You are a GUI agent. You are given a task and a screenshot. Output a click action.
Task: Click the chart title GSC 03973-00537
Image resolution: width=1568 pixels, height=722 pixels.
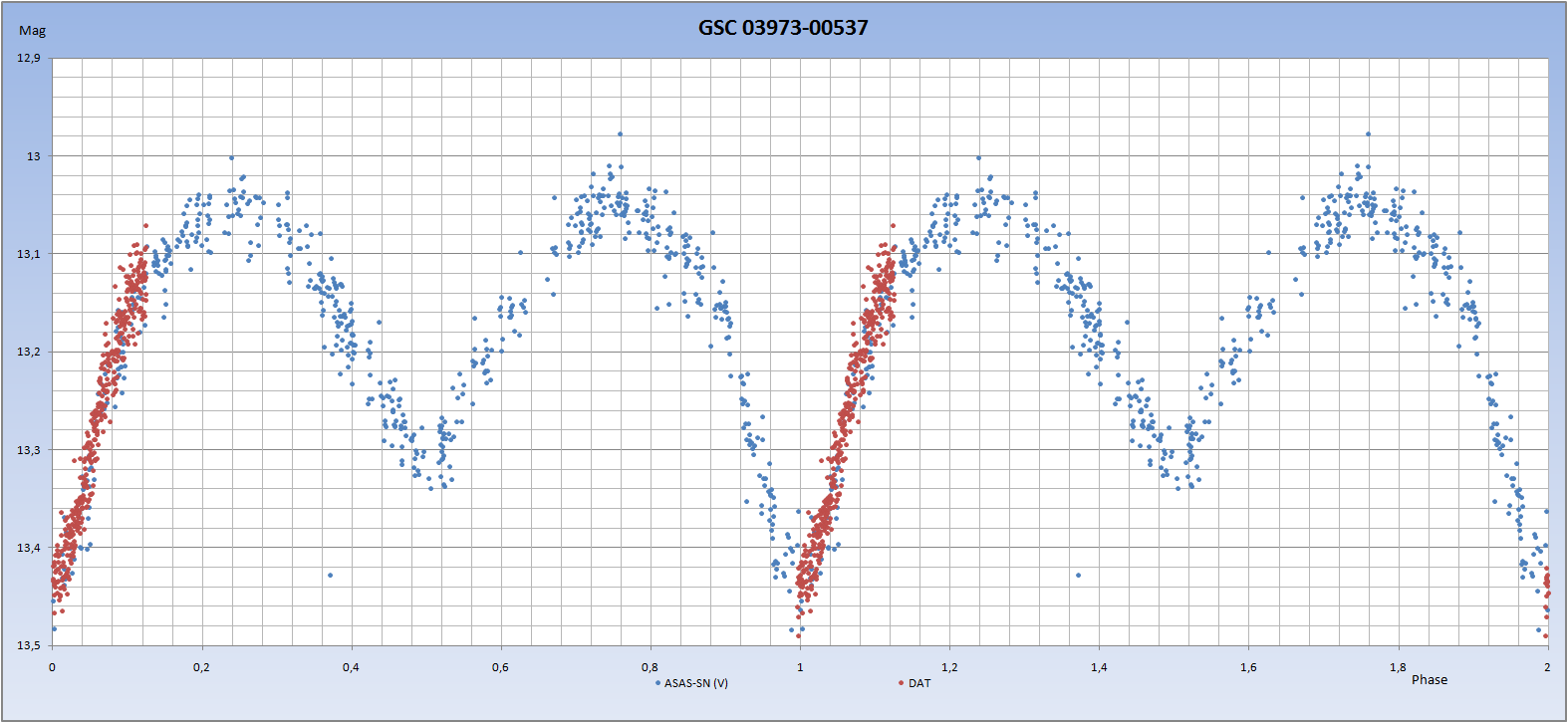[783, 28]
